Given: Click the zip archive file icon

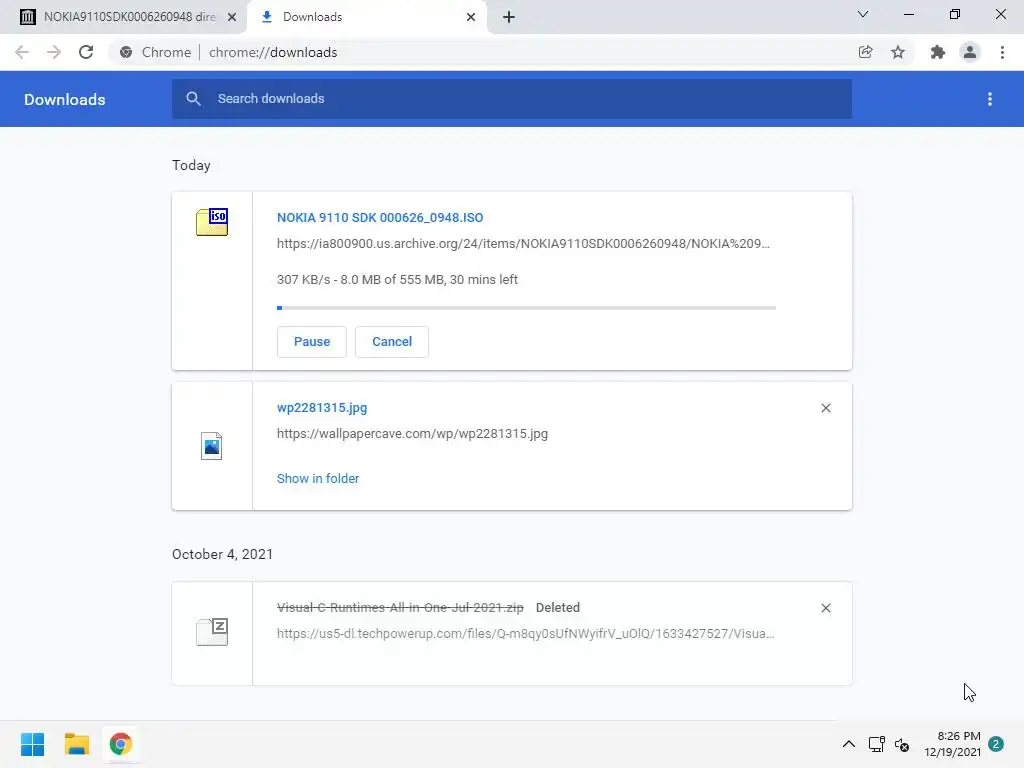Looking at the screenshot, I should click(x=212, y=632).
